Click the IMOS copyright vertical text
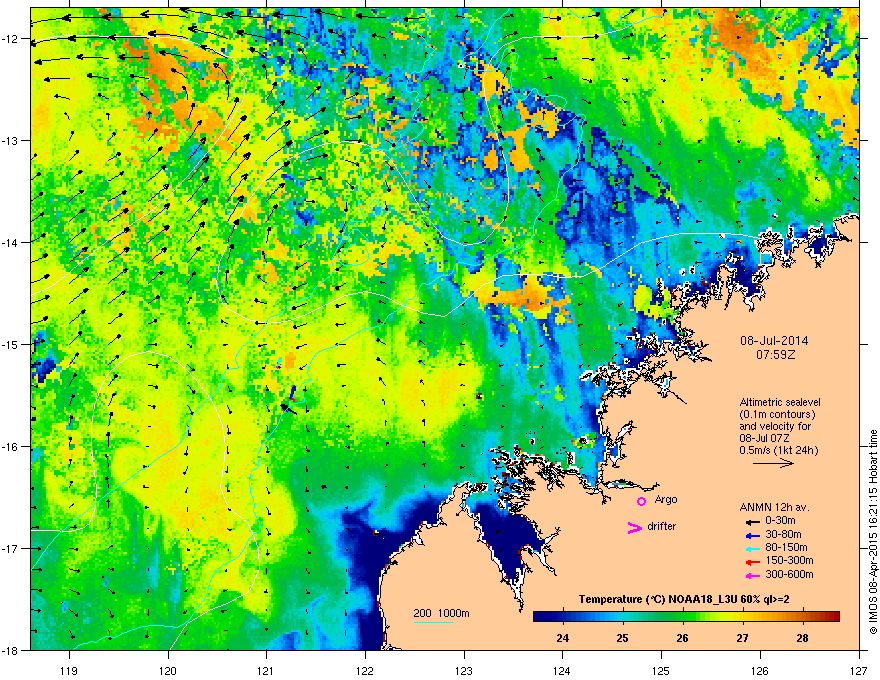880x680 pixels. pos(873,532)
